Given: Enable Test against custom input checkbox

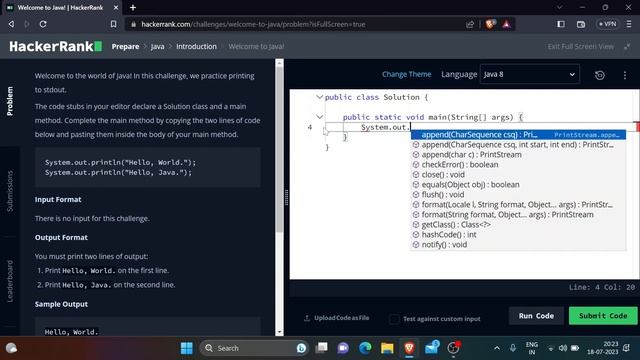Looking at the screenshot, I should (x=394, y=319).
